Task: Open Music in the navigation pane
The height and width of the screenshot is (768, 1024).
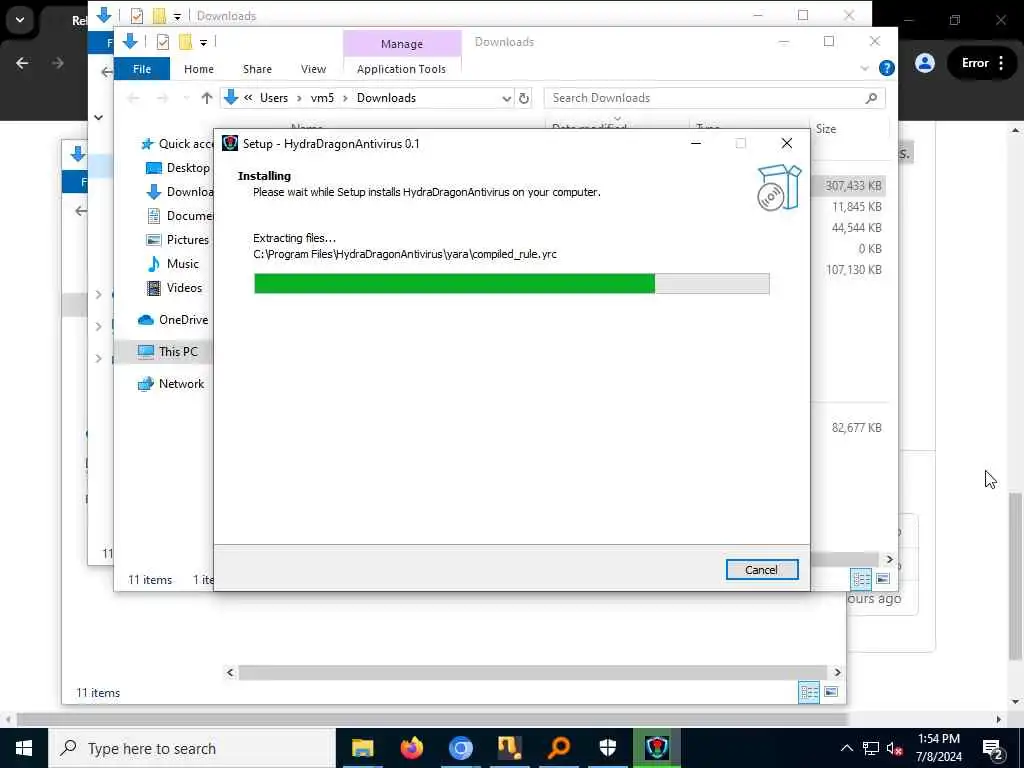Action: 172,264
